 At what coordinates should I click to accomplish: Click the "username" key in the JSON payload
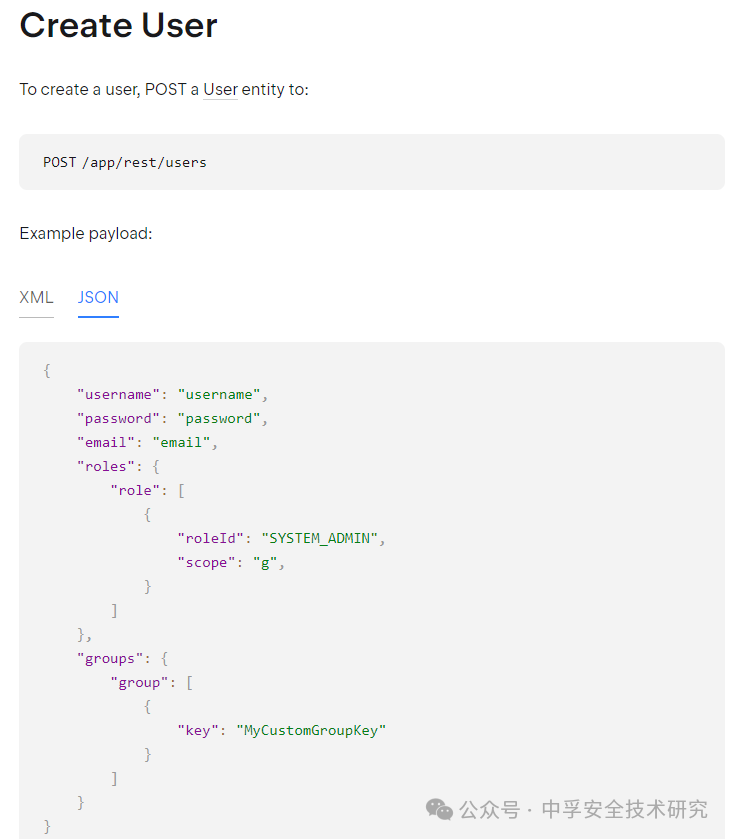tap(118, 395)
